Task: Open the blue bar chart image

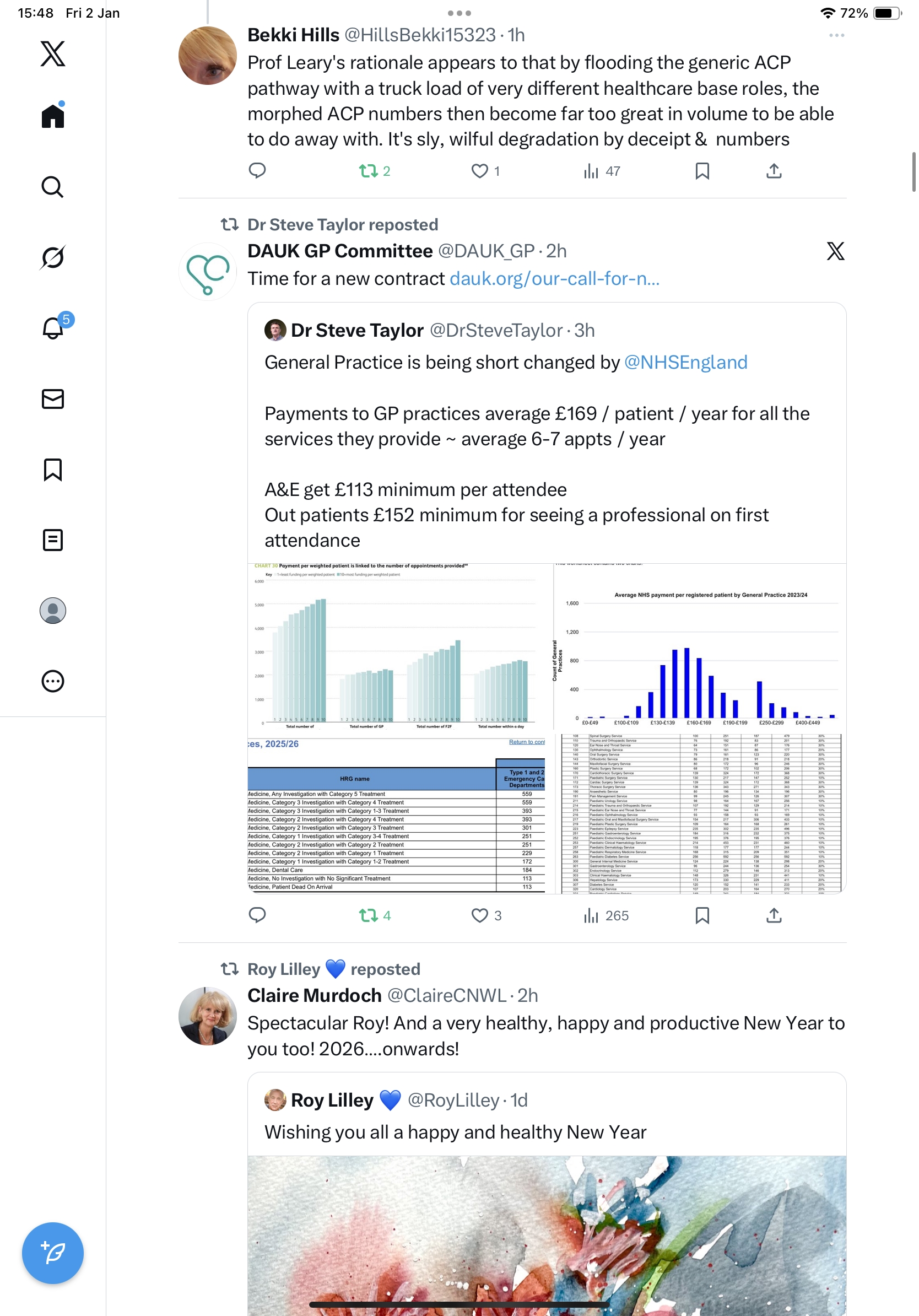Action: [x=700, y=648]
